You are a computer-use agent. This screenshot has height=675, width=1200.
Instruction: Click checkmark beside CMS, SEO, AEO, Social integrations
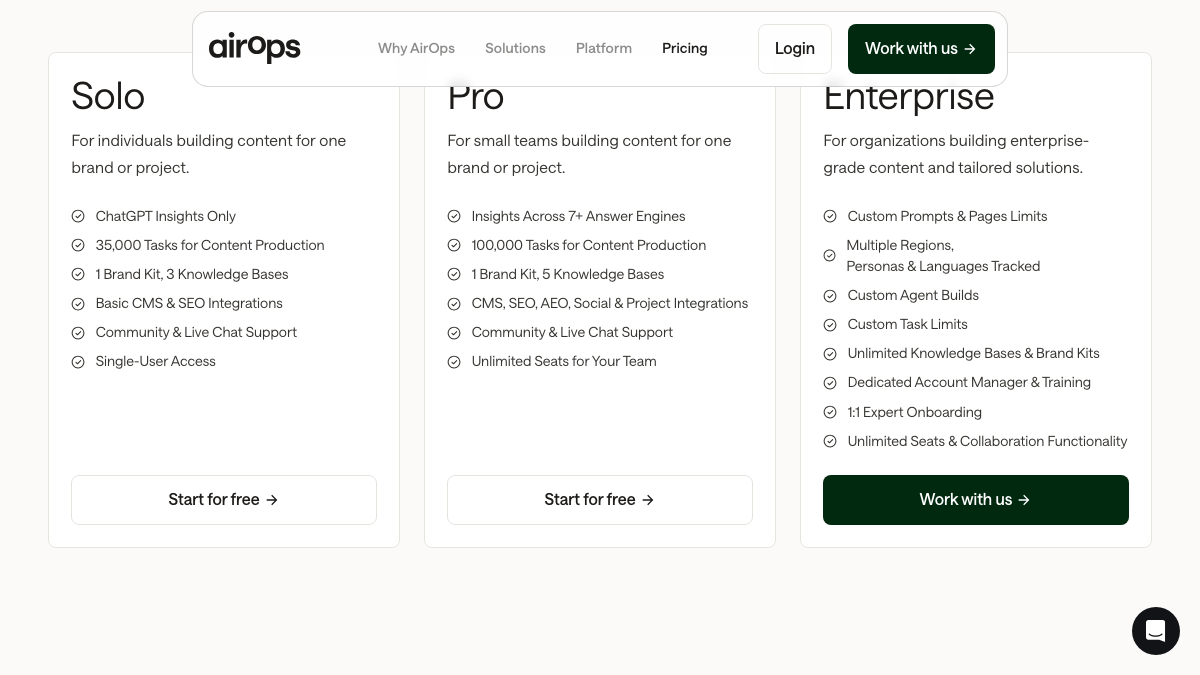(454, 303)
